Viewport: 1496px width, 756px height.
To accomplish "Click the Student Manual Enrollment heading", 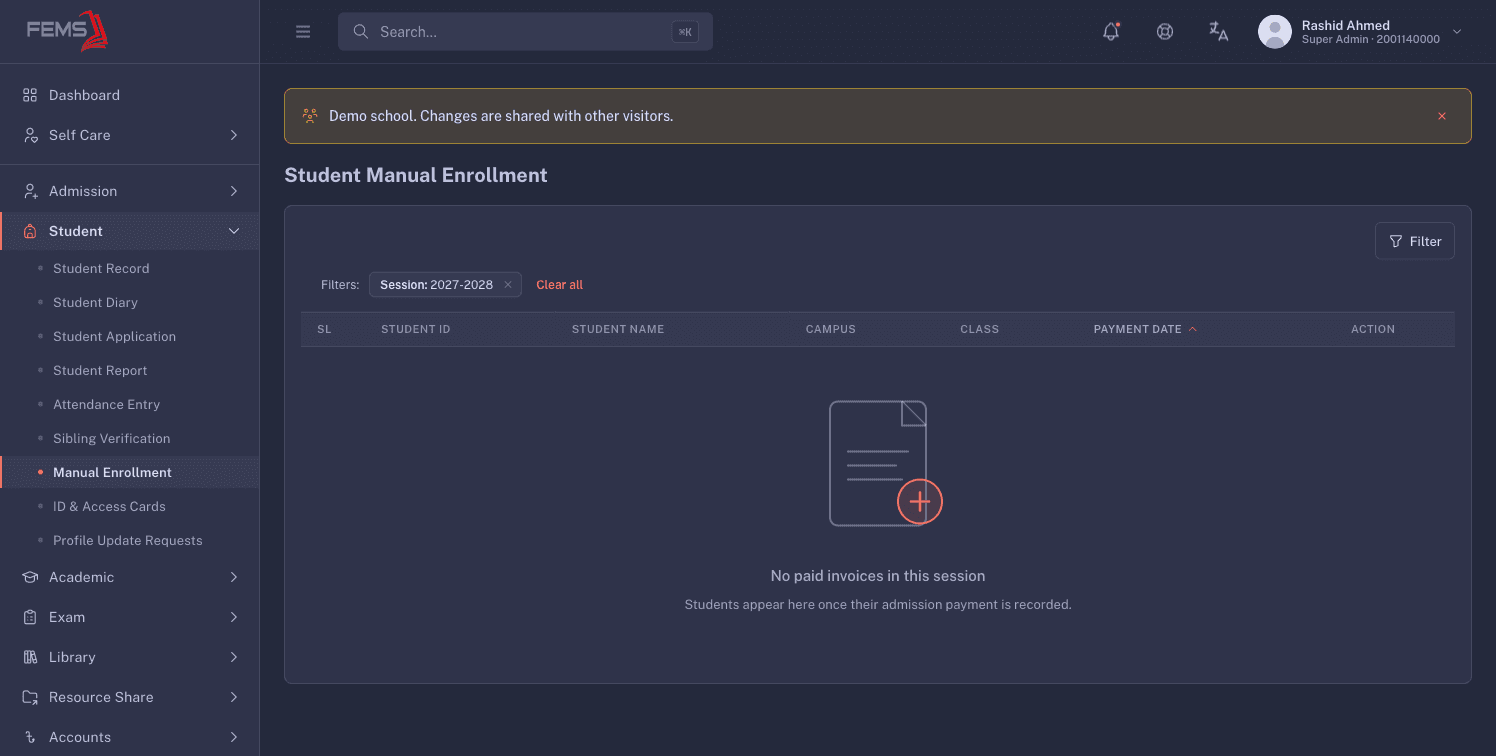I will pos(416,175).
